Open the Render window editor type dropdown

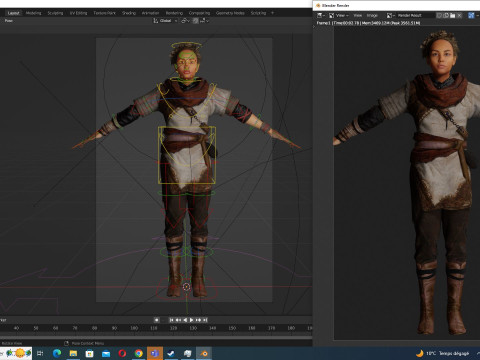[321, 15]
